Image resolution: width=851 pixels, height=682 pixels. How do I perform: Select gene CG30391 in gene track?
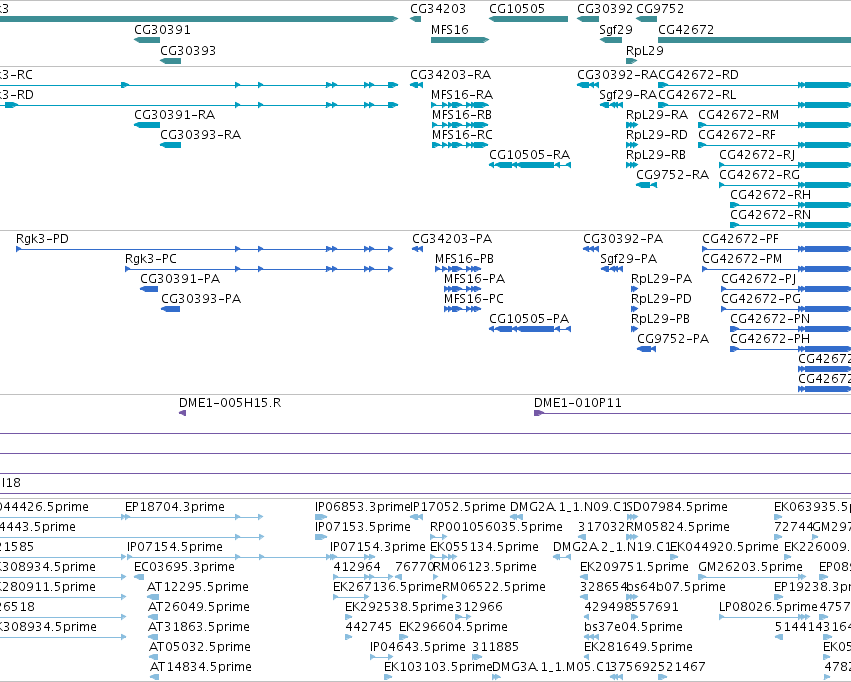[x=147, y=40]
